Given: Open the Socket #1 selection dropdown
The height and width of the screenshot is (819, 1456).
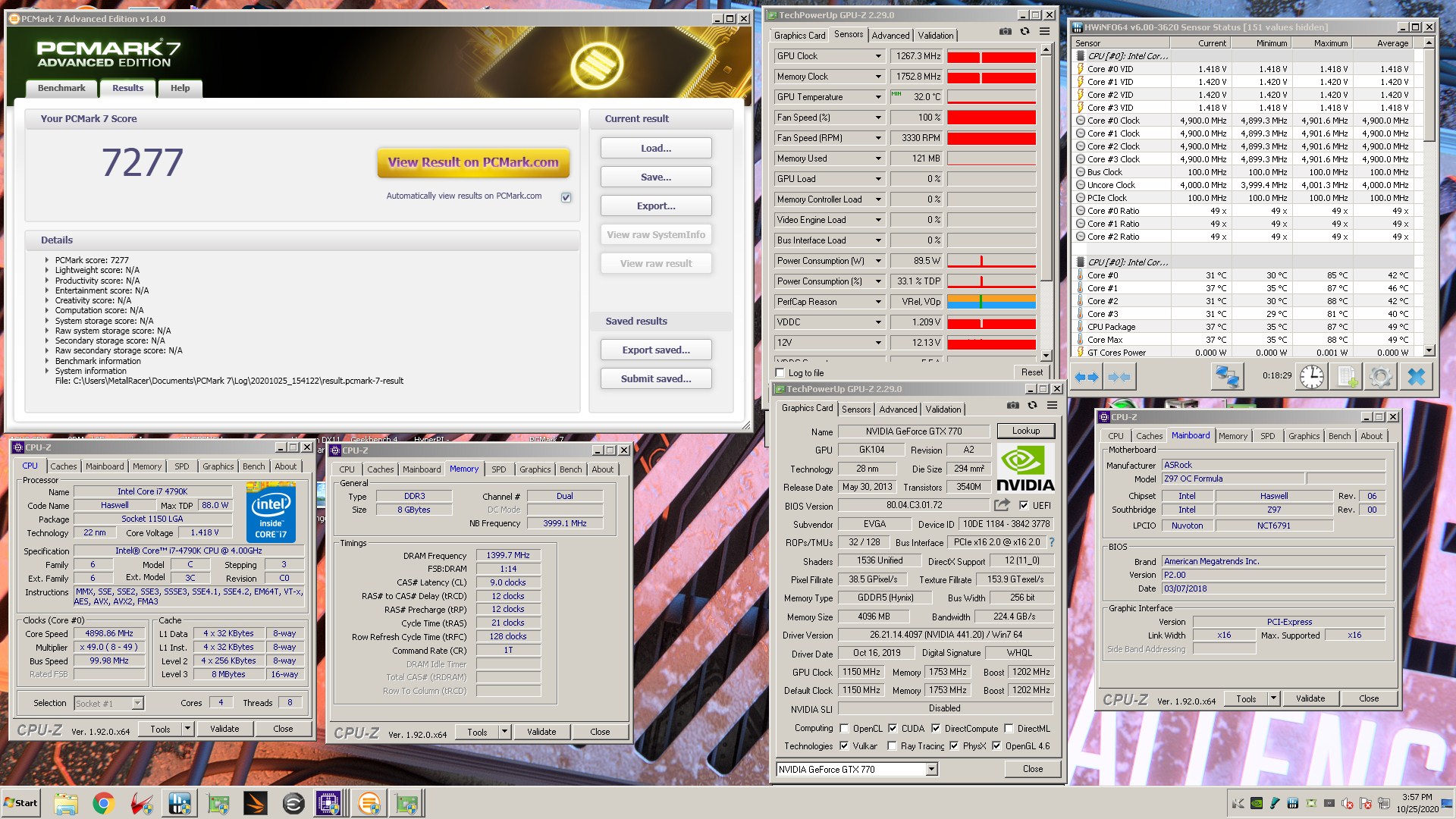Looking at the screenshot, I should (x=137, y=704).
